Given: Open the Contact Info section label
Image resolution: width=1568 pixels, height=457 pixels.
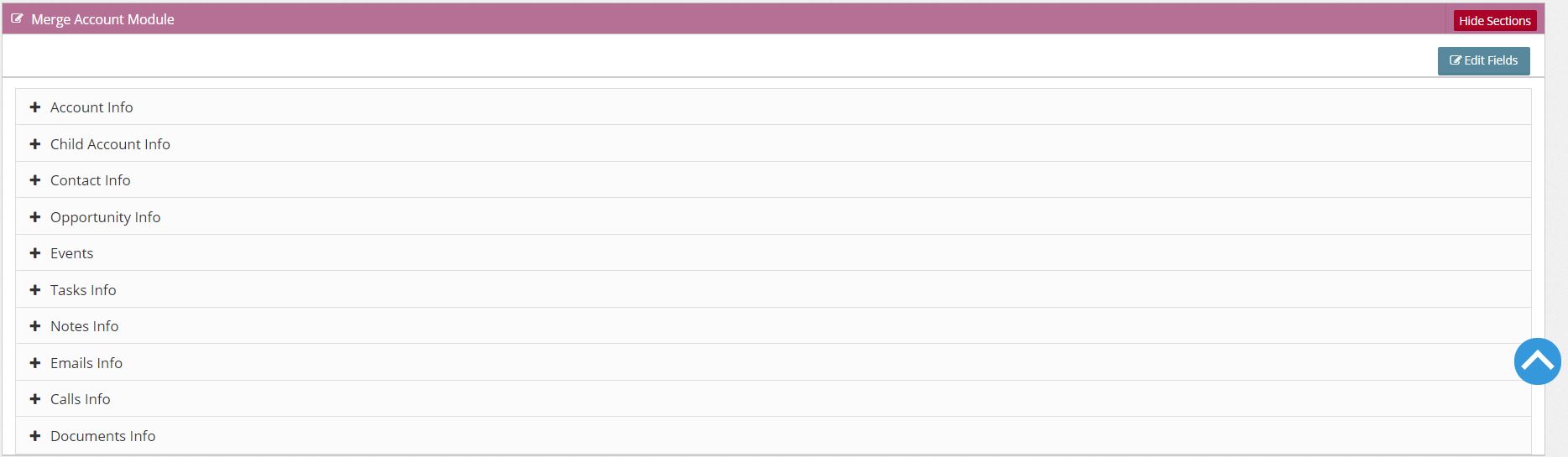Looking at the screenshot, I should point(91,180).
